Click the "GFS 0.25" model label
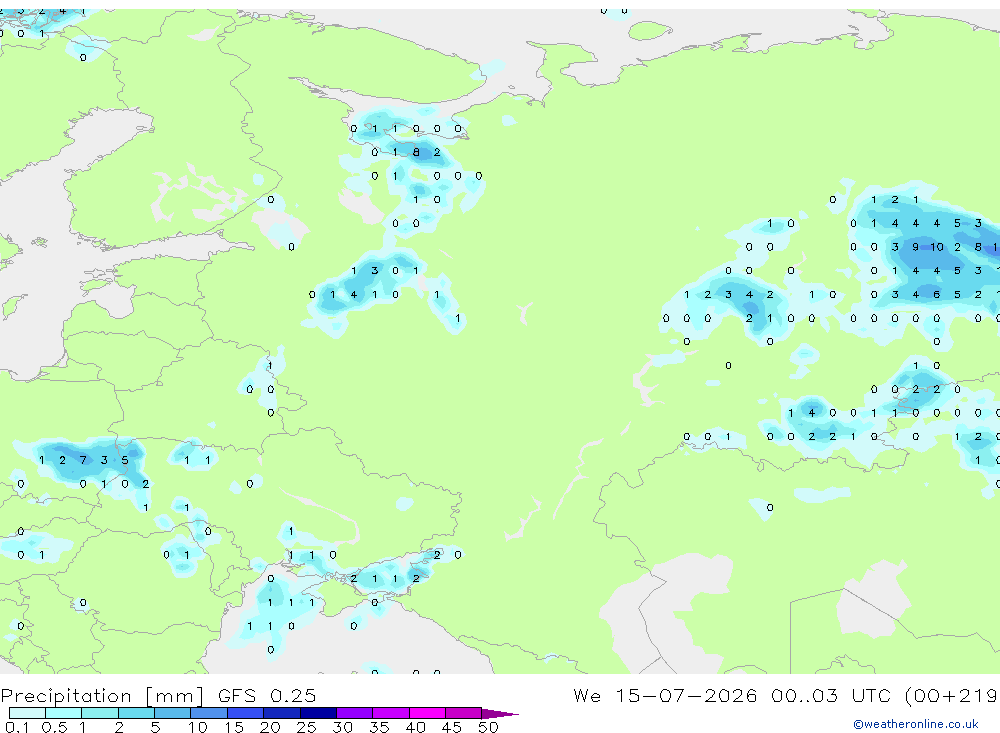This screenshot has height=733, width=1000. (267, 695)
